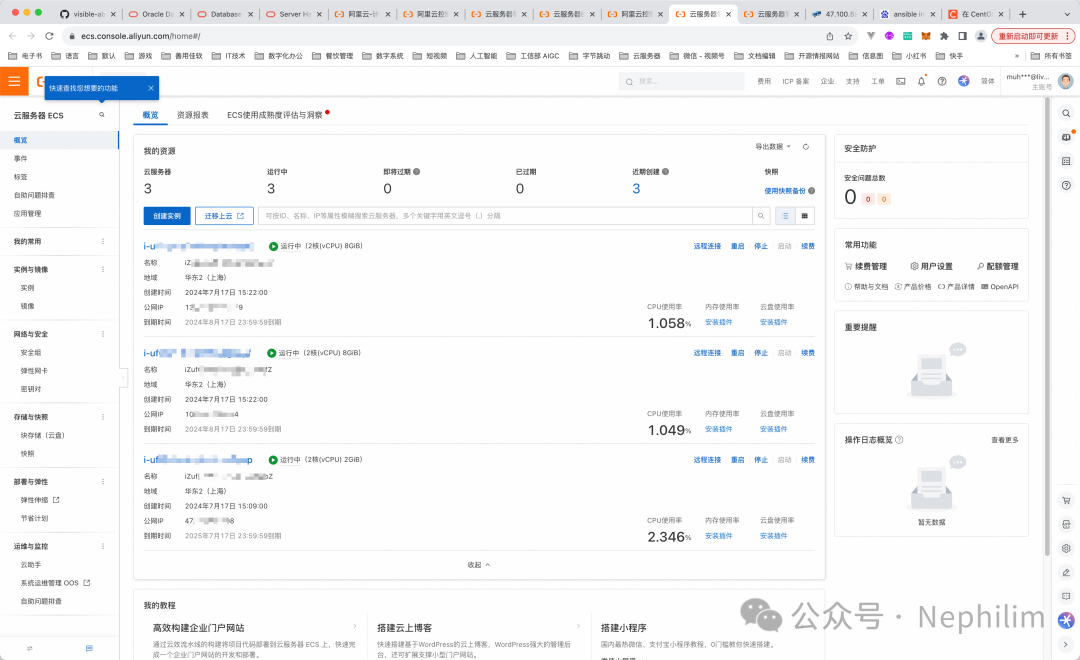Open the shopping cart icon in right toolbar

tap(1066, 501)
